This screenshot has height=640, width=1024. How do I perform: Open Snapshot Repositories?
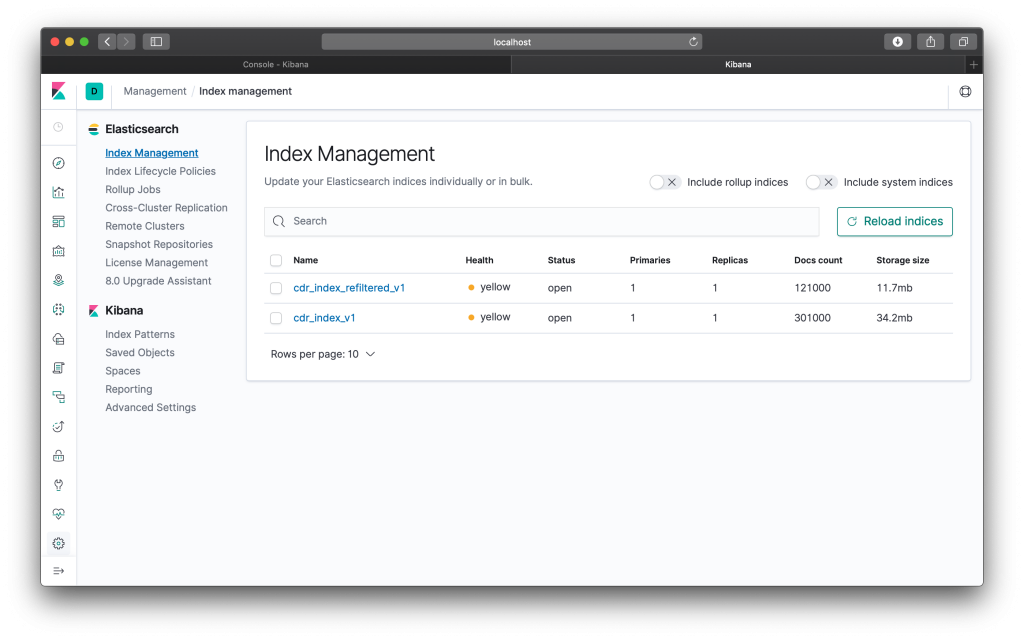coord(159,244)
